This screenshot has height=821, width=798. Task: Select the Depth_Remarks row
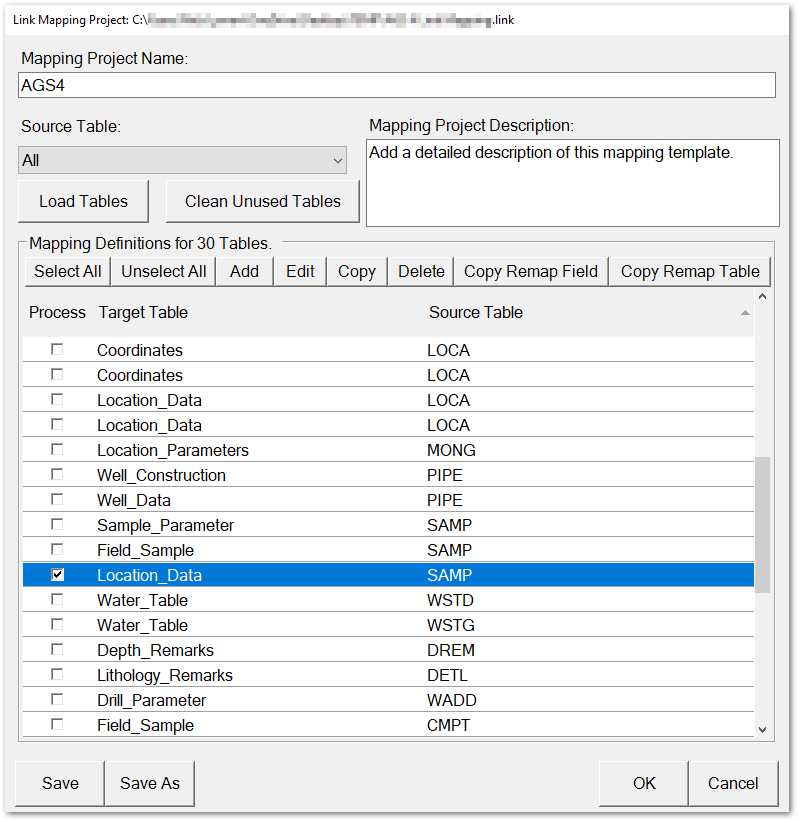coord(388,650)
